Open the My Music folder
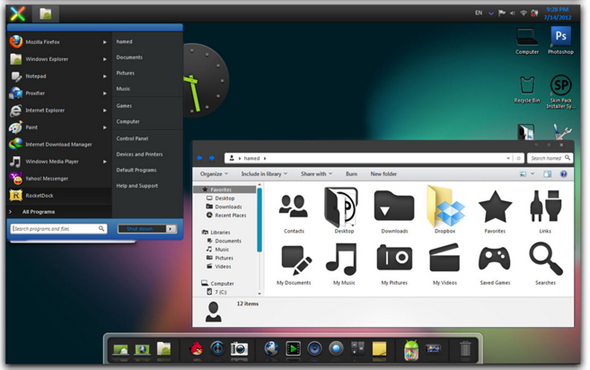 pos(344,263)
